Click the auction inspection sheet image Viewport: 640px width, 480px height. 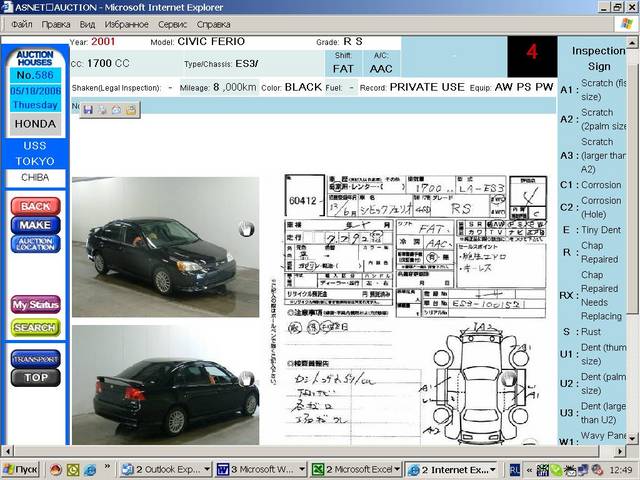point(410,309)
